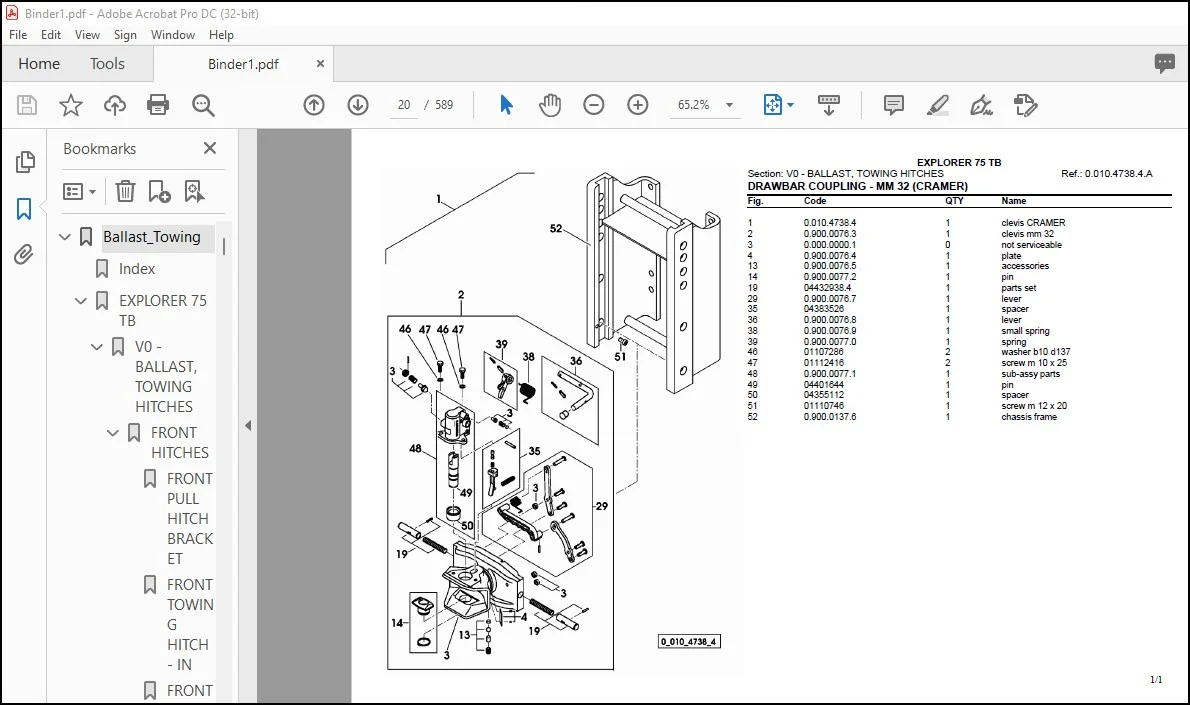
Task: Open Page Thumbnails side panel
Action: pos(24,162)
